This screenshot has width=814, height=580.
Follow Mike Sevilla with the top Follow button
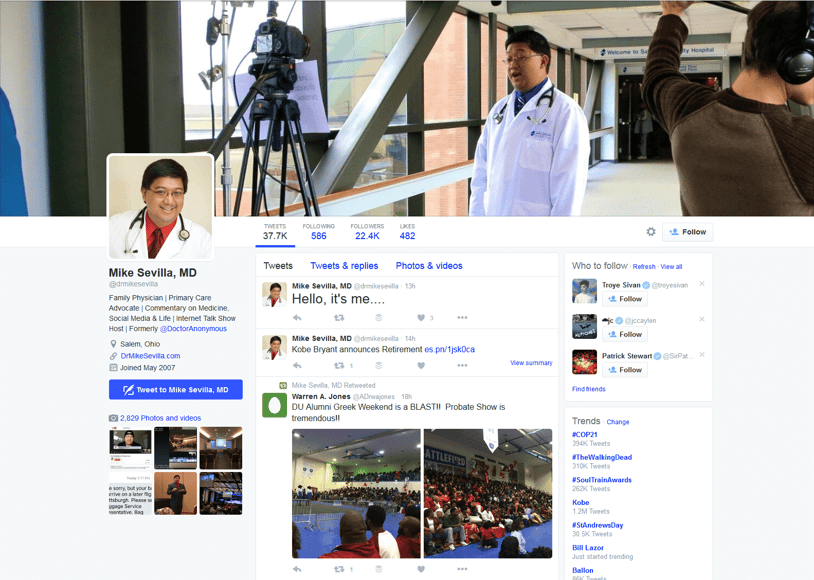pos(687,231)
